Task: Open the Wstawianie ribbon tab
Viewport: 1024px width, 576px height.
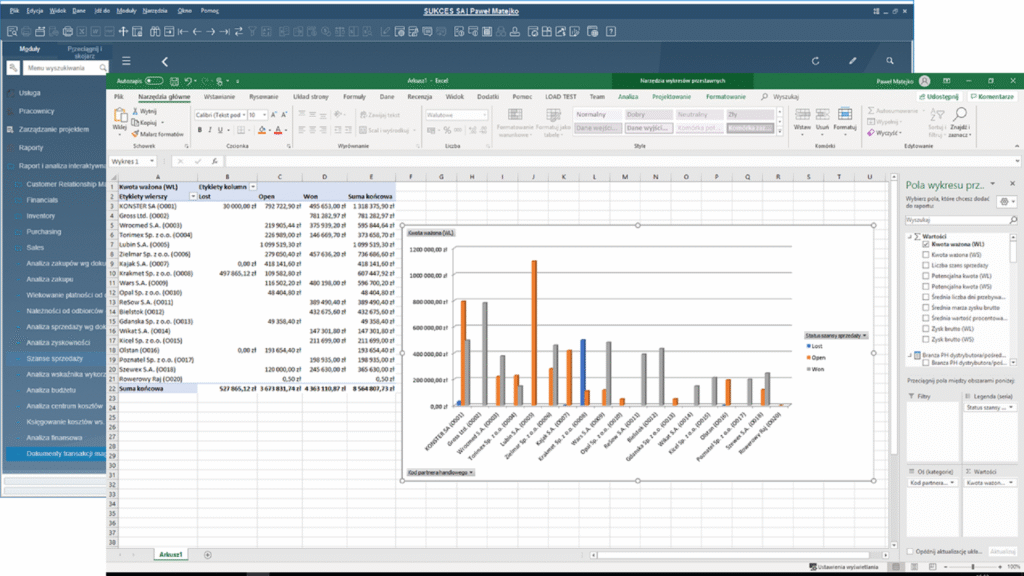Action: click(219, 97)
